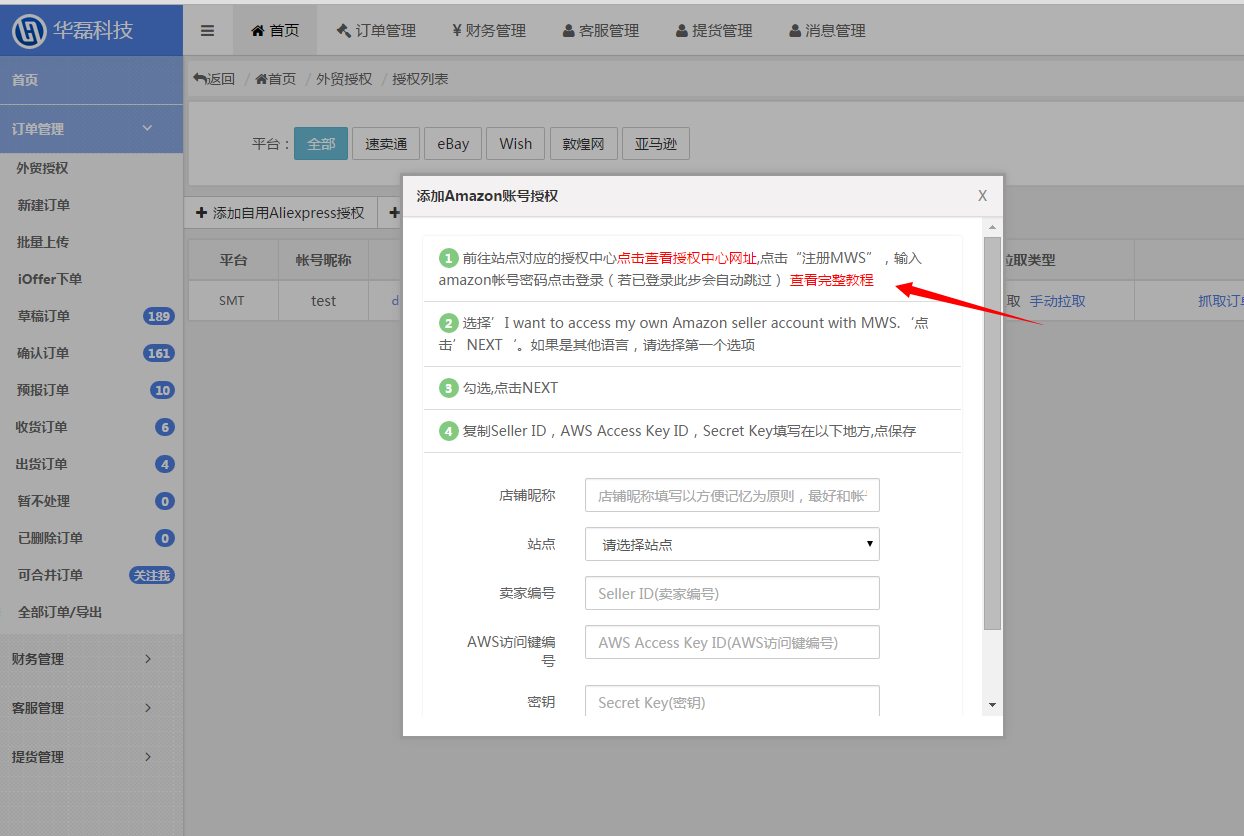The height and width of the screenshot is (836, 1244).
Task: Click the dialog's vertical scrollbar
Action: click(x=992, y=430)
